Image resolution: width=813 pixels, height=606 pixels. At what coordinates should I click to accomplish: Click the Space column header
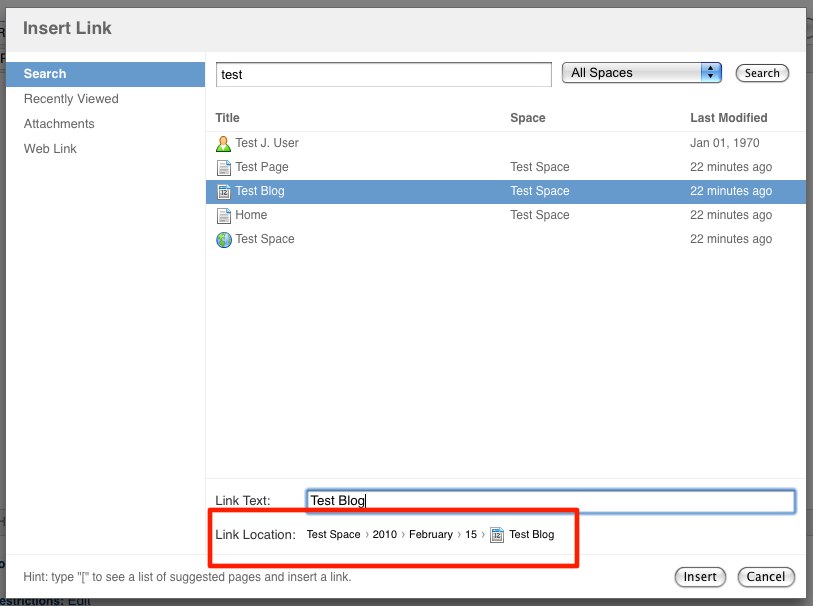[527, 118]
